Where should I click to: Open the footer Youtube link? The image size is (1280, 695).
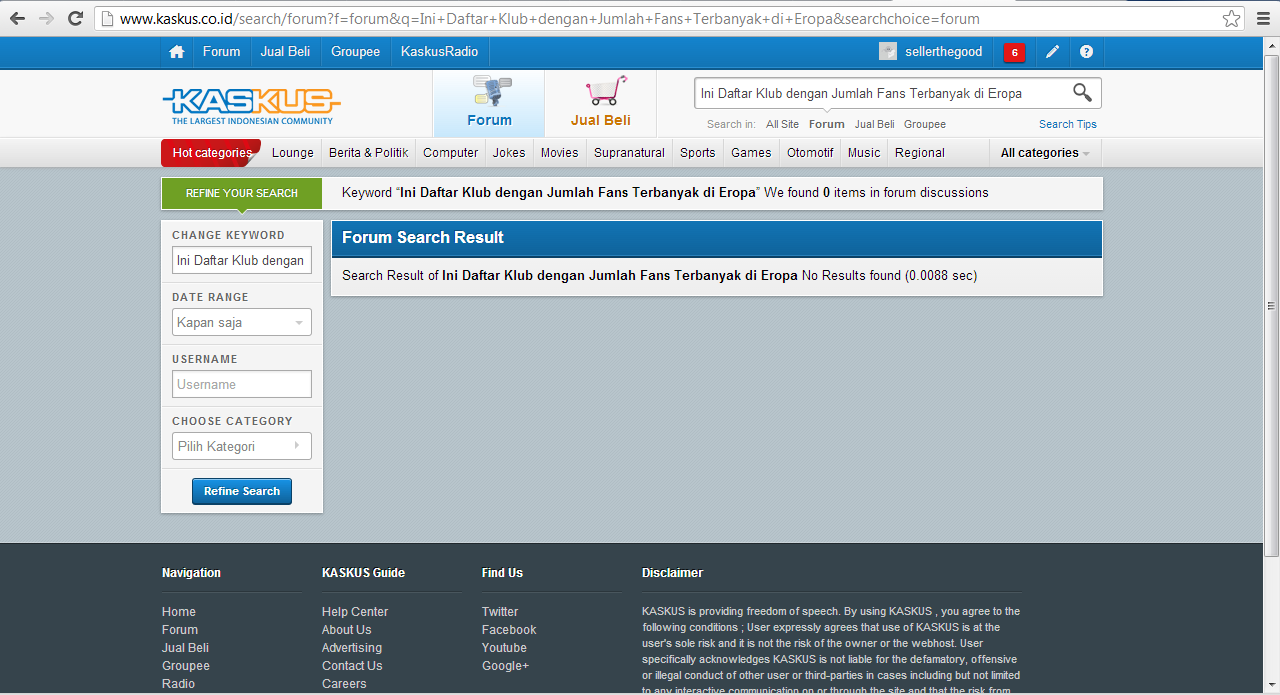tap(504, 648)
